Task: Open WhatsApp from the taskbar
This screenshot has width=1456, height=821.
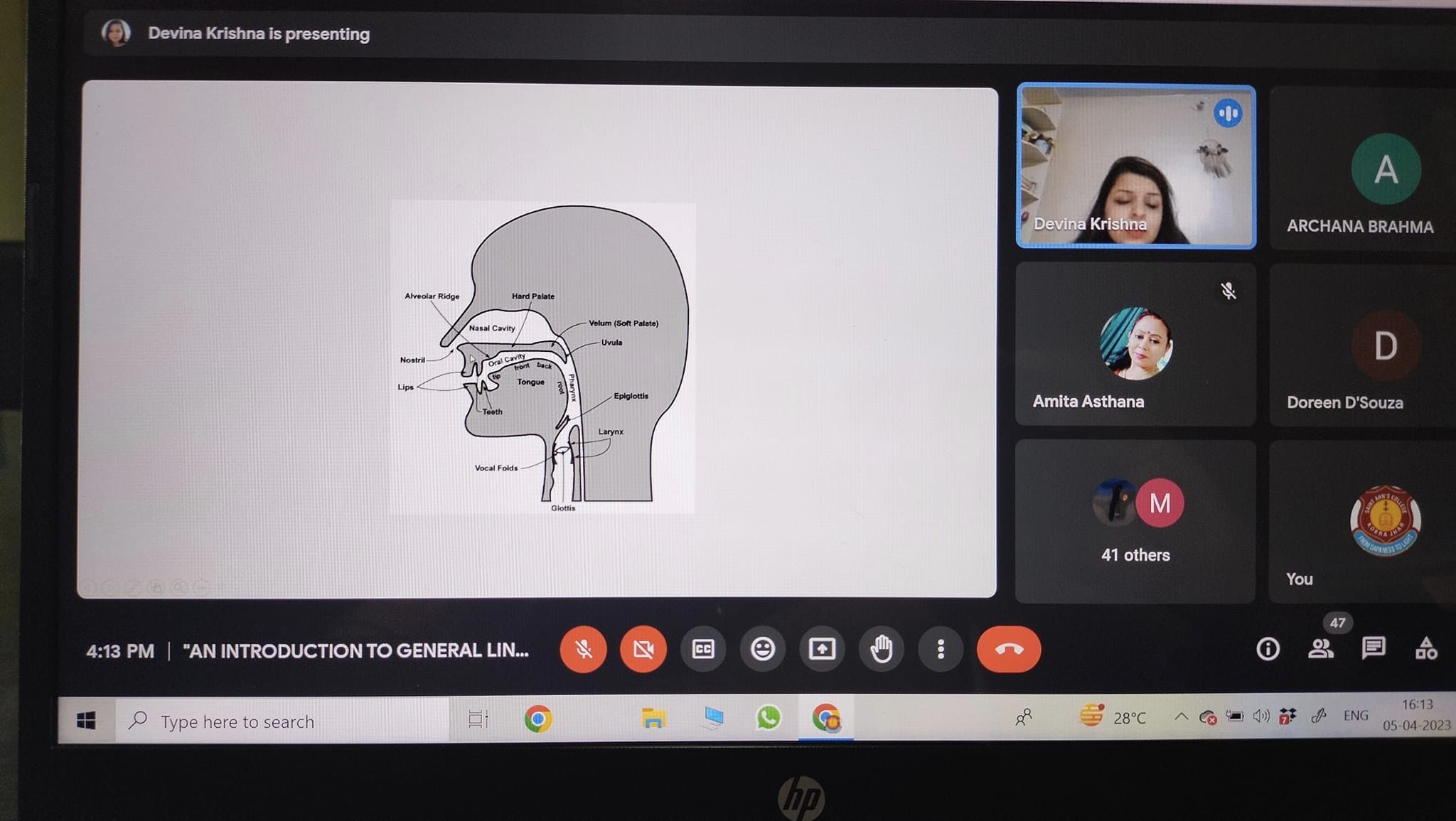Action: tap(768, 718)
